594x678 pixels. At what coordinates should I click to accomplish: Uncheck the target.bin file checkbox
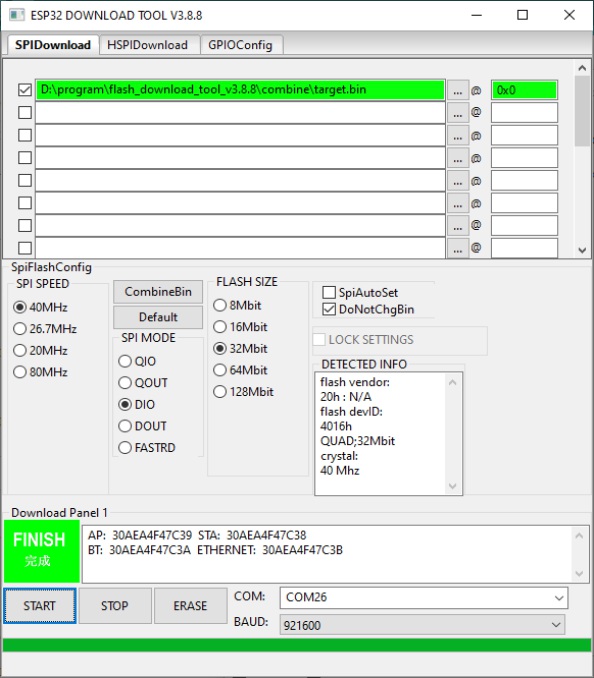pos(25,90)
